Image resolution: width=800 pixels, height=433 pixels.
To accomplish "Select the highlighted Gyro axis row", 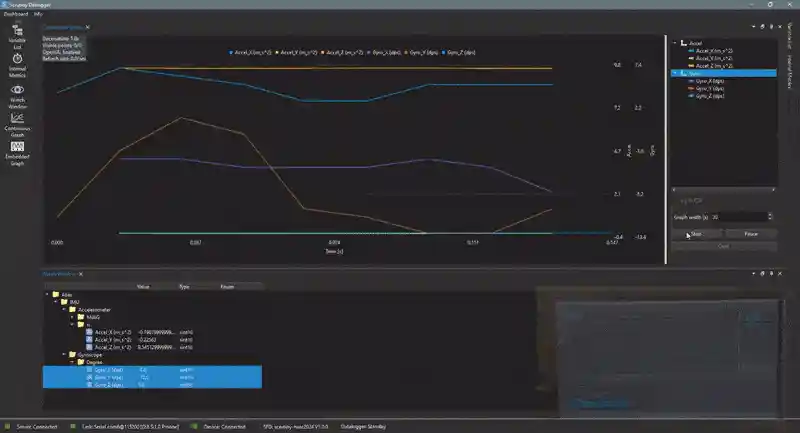I will click(x=723, y=73).
